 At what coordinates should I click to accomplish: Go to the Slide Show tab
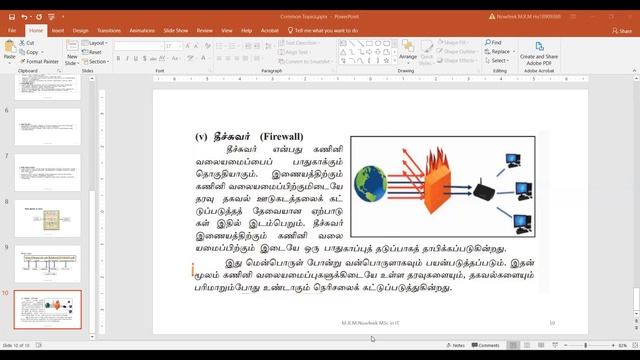point(176,31)
